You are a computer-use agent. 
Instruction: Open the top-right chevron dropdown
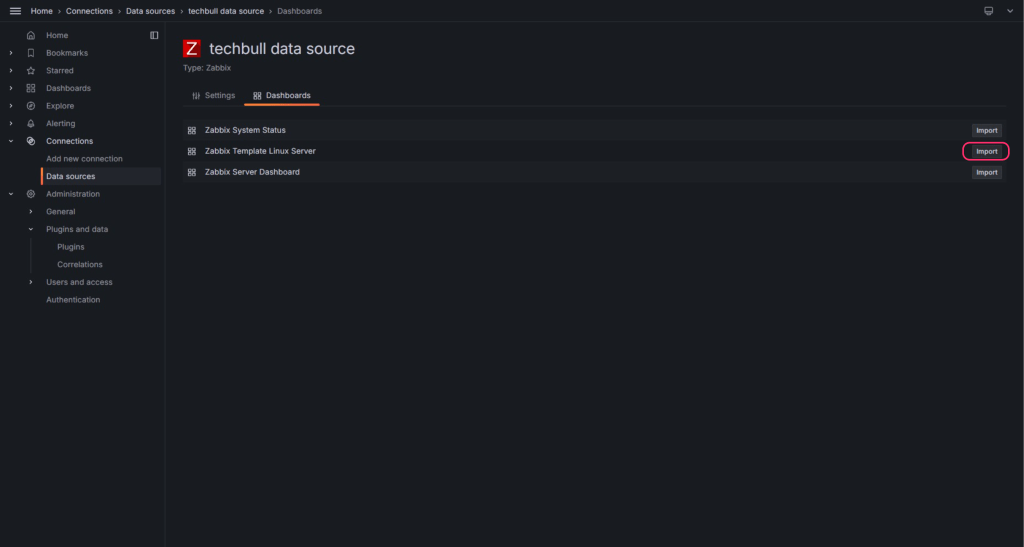[x=1010, y=11]
